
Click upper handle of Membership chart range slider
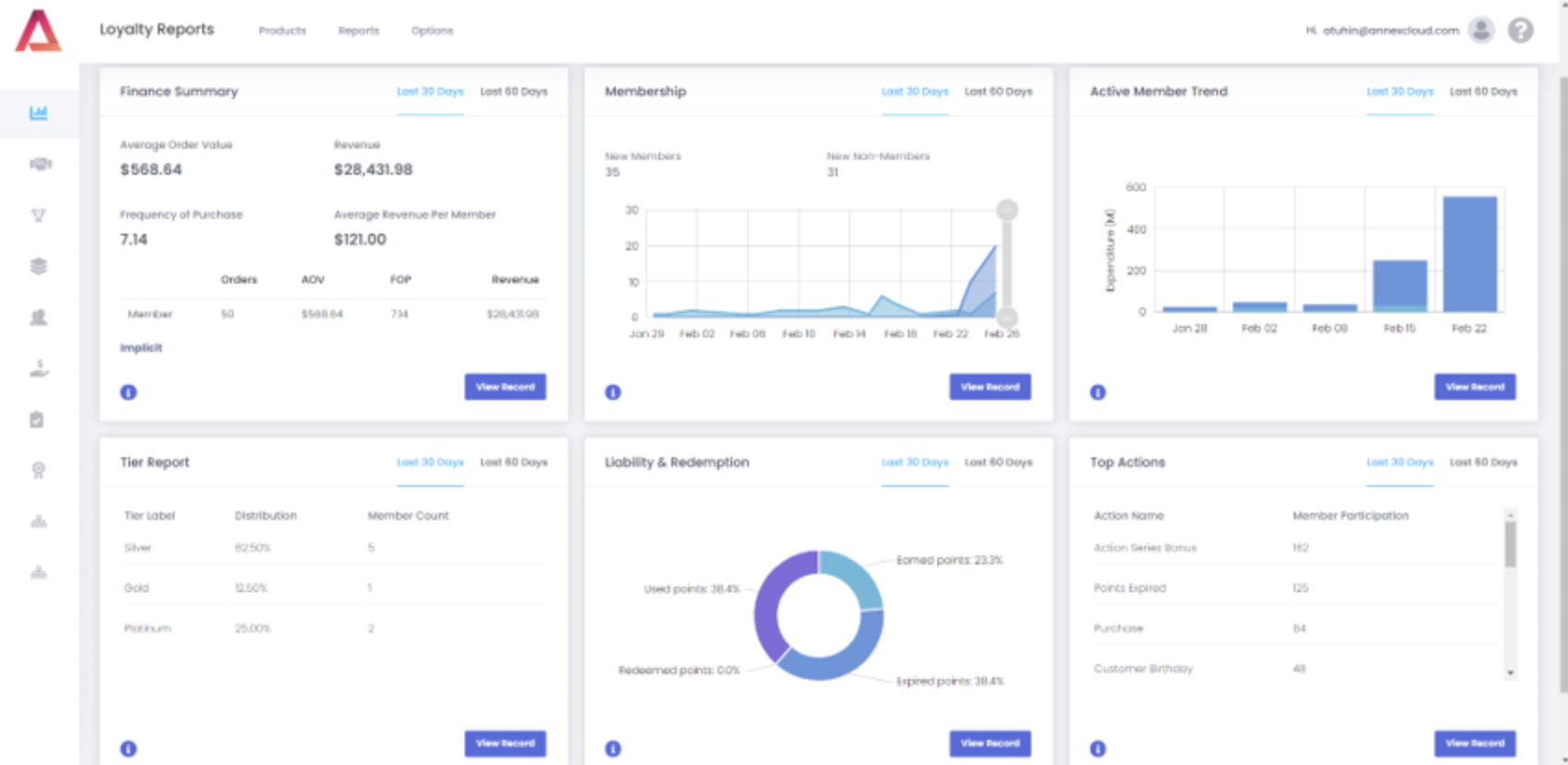1007,210
